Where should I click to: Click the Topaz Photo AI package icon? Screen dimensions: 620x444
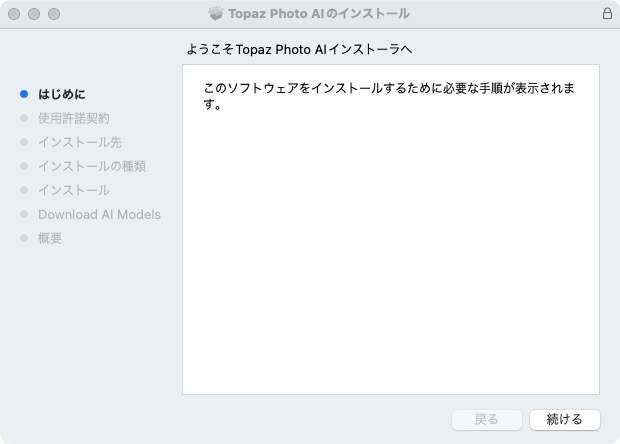pyautogui.click(x=216, y=13)
